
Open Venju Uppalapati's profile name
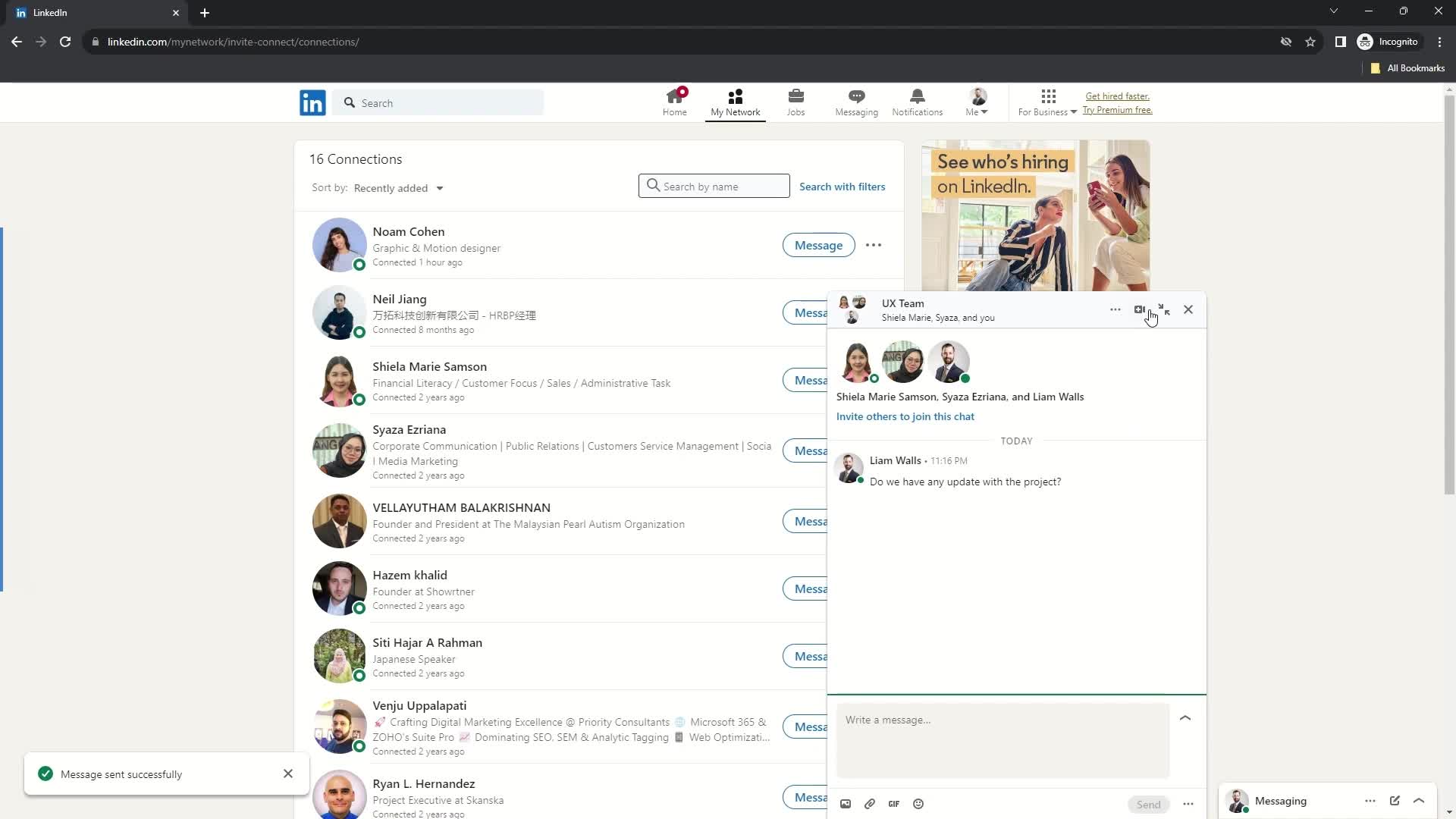[x=419, y=705]
